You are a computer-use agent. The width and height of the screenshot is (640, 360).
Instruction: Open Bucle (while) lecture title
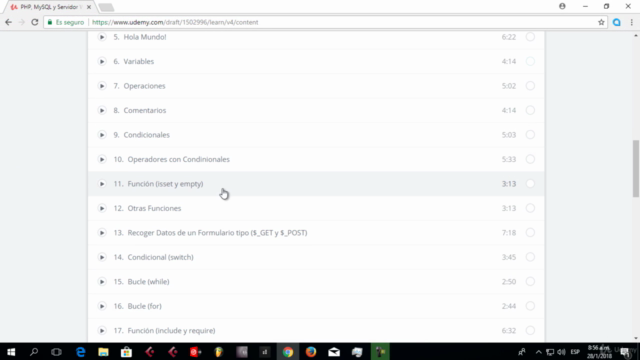tap(149, 282)
